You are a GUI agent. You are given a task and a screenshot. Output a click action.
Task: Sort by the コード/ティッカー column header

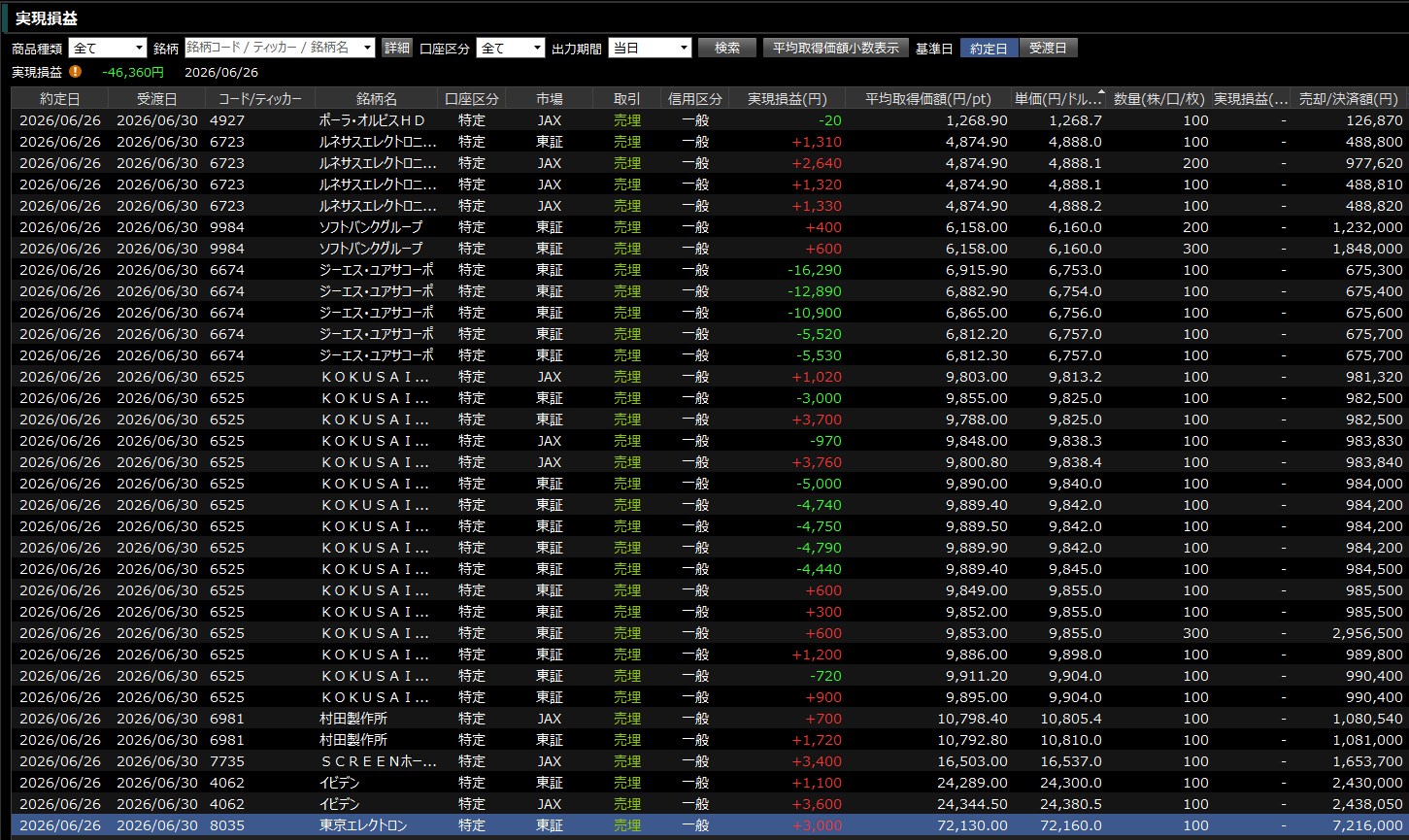260,98
